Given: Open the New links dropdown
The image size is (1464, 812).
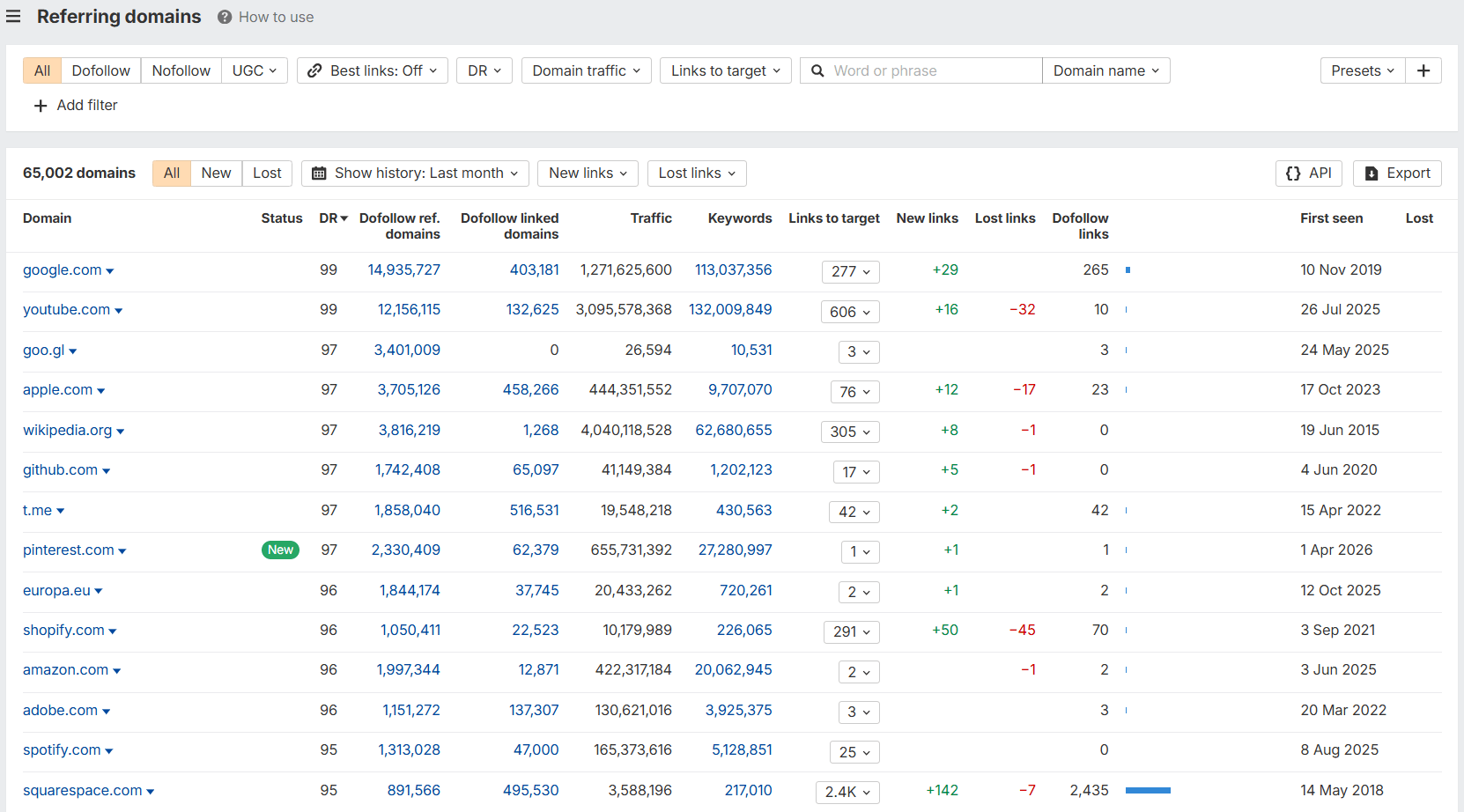Looking at the screenshot, I should pyautogui.click(x=588, y=173).
